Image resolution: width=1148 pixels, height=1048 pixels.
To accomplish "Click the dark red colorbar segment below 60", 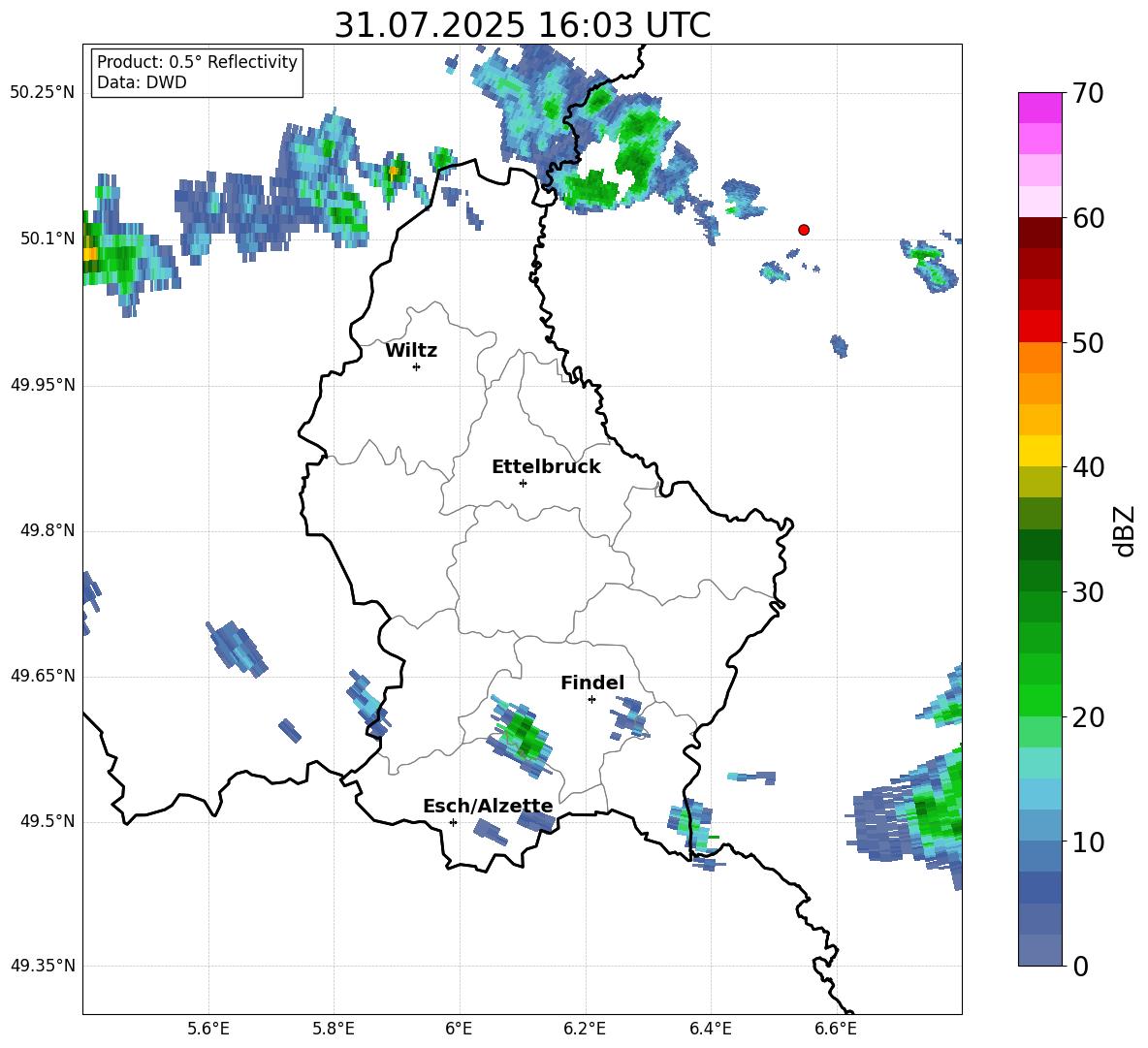I will pyautogui.click(x=1039, y=233).
